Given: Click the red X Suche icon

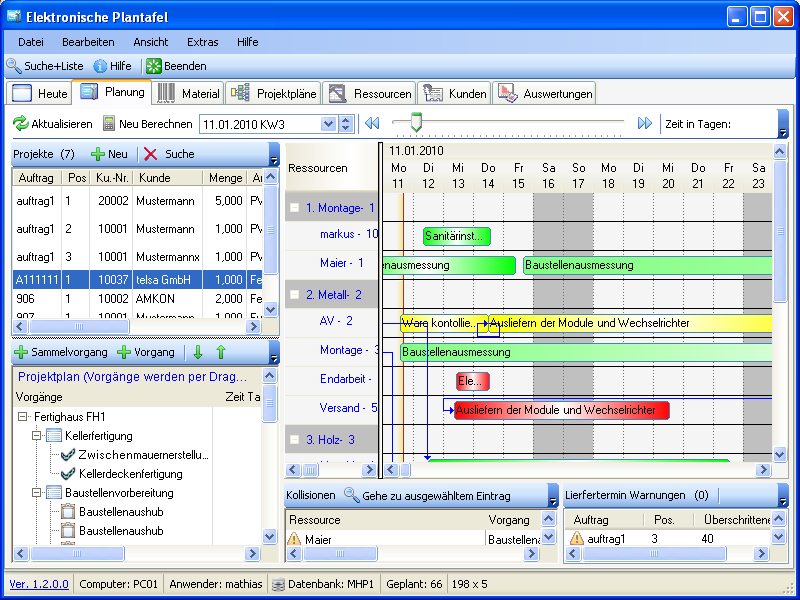Looking at the screenshot, I should pos(150,154).
